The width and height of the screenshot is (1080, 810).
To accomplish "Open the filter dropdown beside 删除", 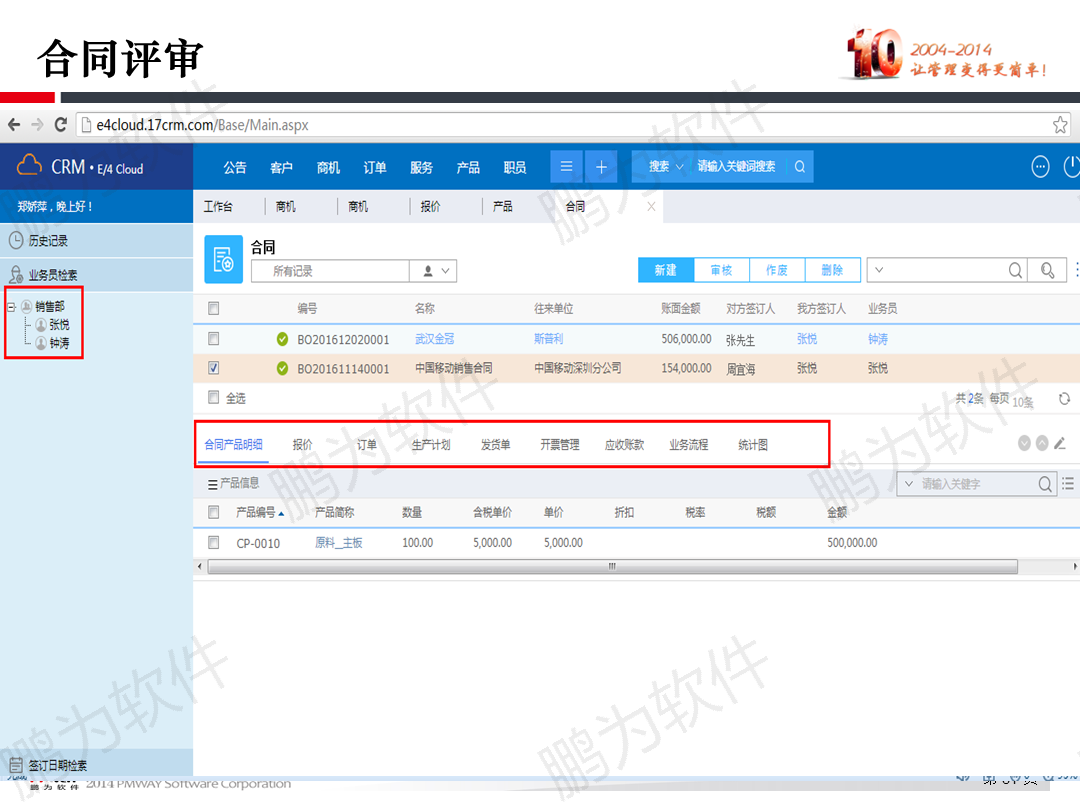I will tap(879, 270).
